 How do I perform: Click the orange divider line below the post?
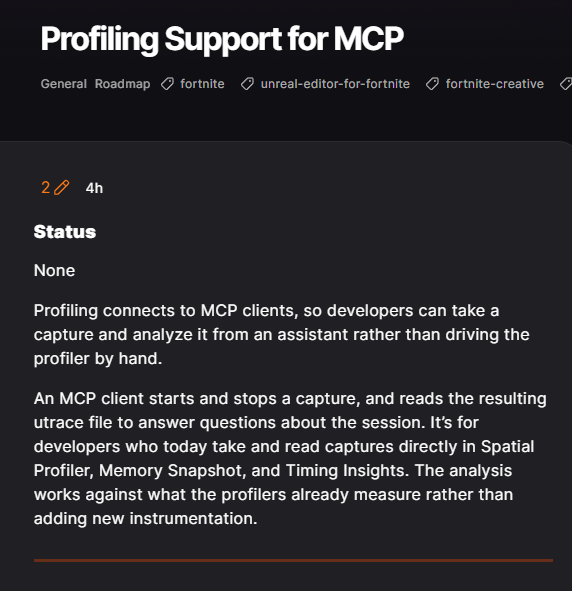[x=294, y=560]
